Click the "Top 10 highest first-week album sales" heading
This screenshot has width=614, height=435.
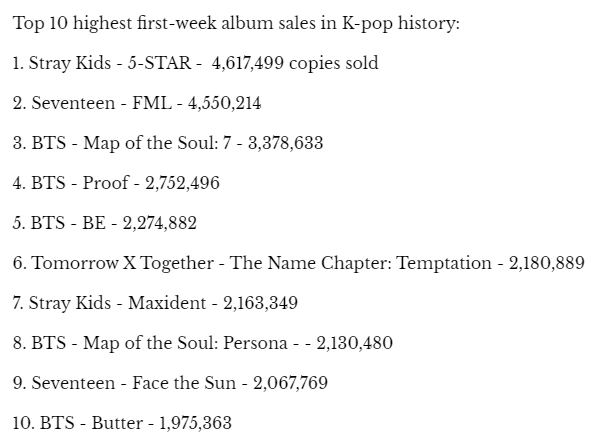236,23
